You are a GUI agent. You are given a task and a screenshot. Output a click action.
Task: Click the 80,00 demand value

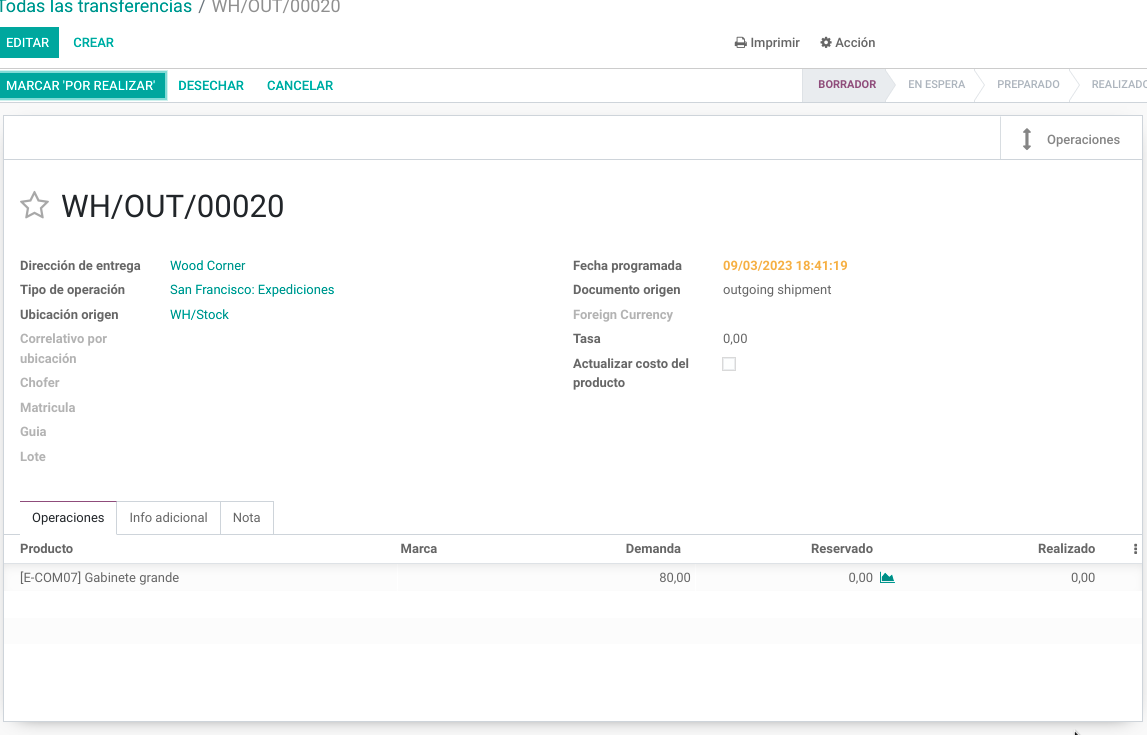point(674,578)
